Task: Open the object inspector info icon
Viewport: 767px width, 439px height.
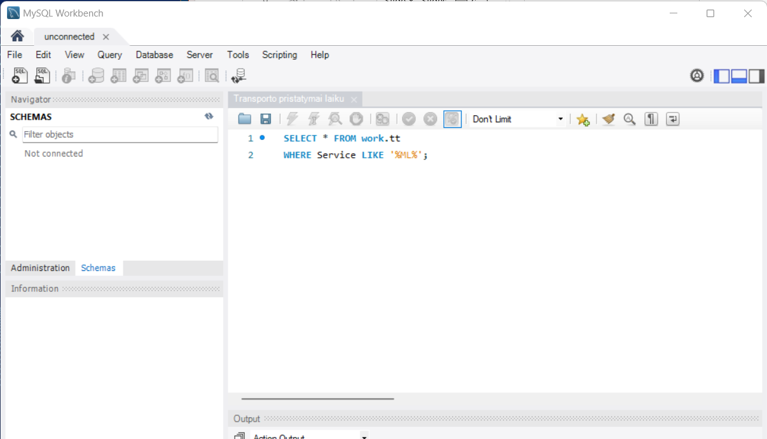Action: coord(68,76)
